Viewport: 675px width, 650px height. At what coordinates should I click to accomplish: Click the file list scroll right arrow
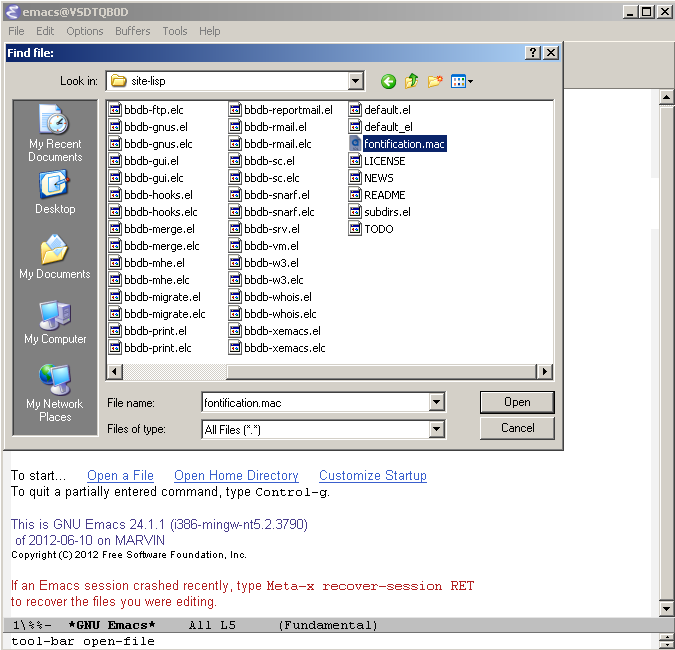point(545,371)
